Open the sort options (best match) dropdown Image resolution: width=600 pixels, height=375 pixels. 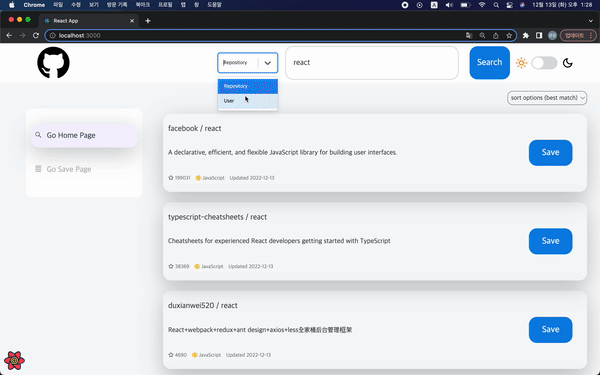coord(547,98)
